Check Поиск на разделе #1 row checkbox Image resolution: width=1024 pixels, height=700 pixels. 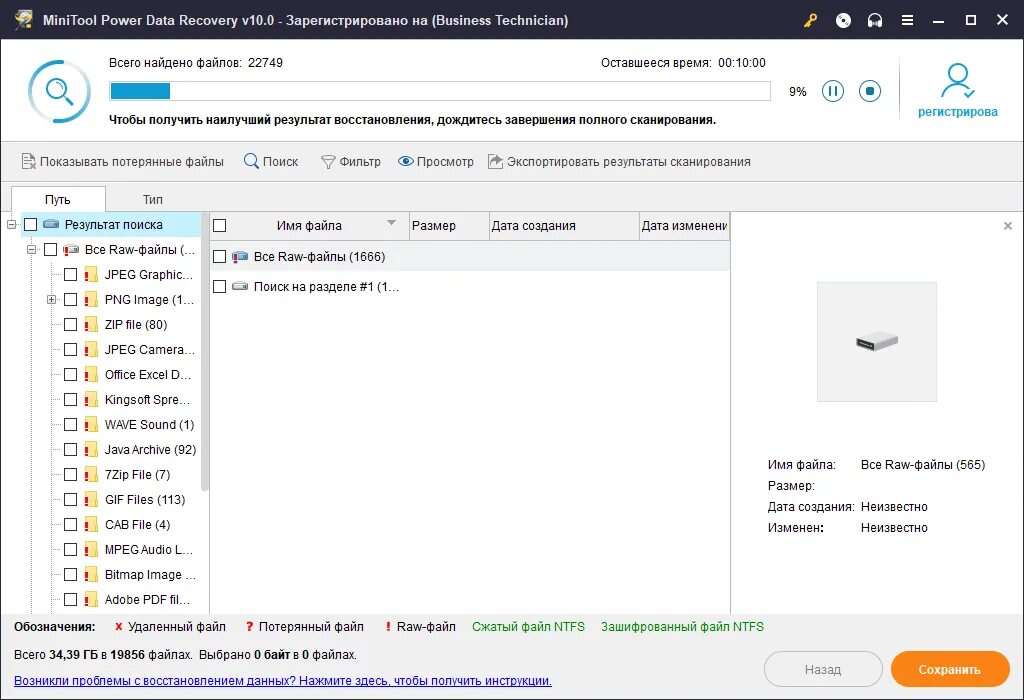tap(220, 287)
